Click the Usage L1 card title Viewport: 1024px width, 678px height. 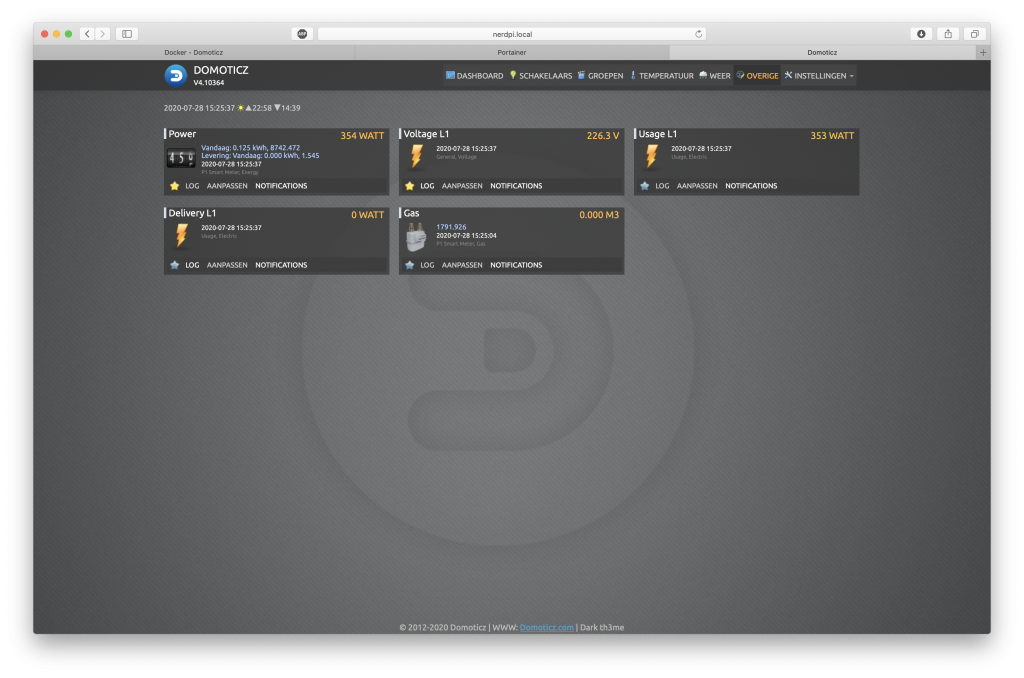[x=658, y=134]
